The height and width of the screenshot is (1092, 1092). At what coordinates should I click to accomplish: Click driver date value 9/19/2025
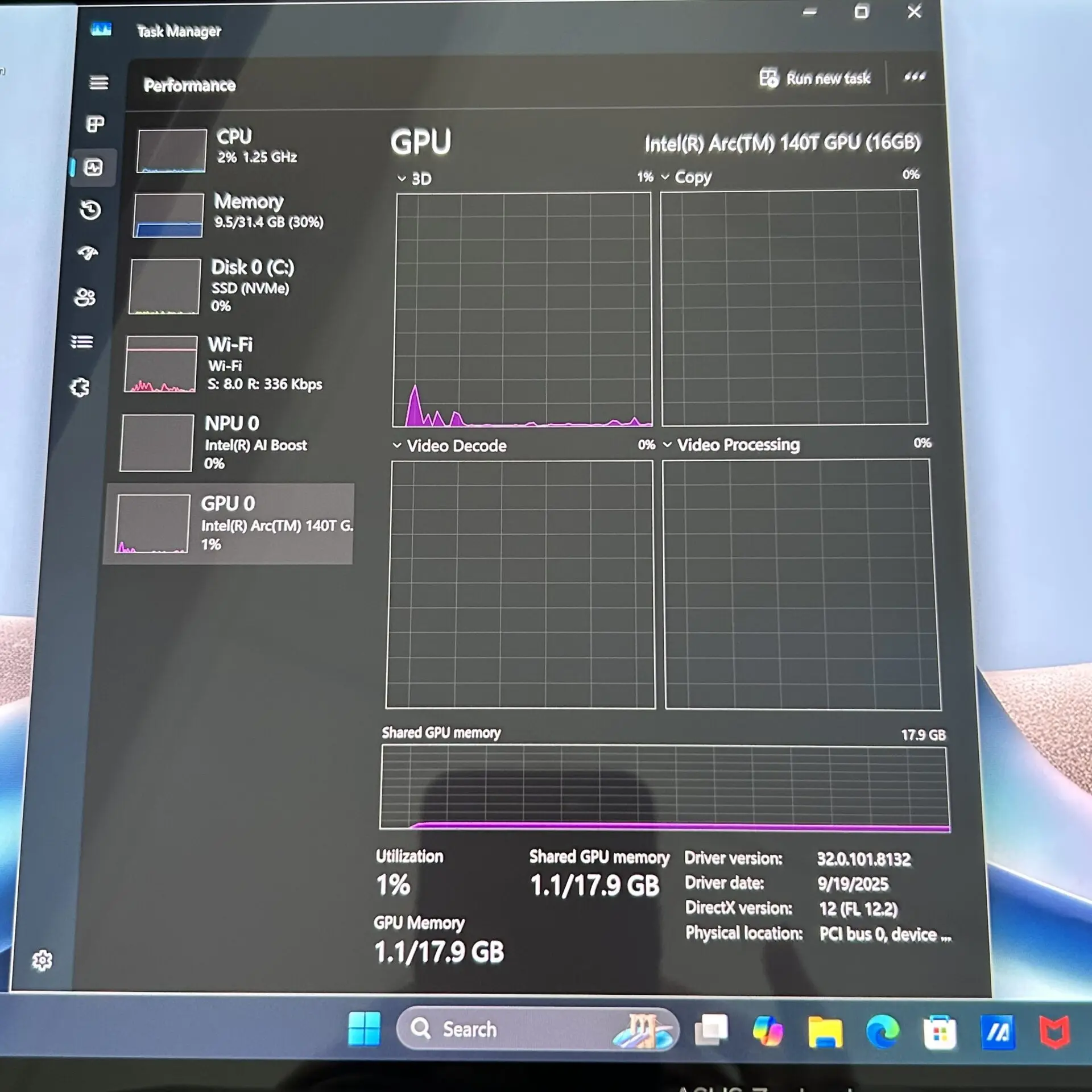[x=853, y=884]
